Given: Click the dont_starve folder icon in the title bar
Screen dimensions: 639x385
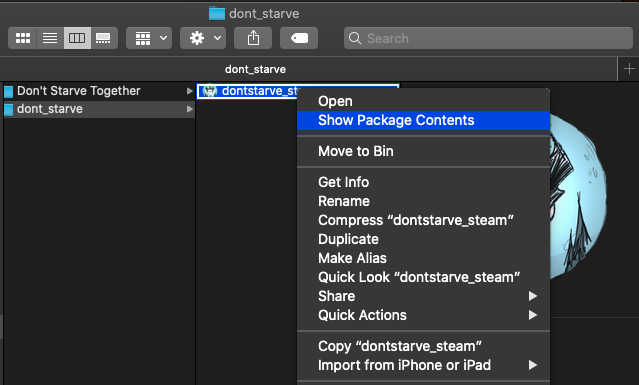Looking at the screenshot, I should pyautogui.click(x=217, y=13).
